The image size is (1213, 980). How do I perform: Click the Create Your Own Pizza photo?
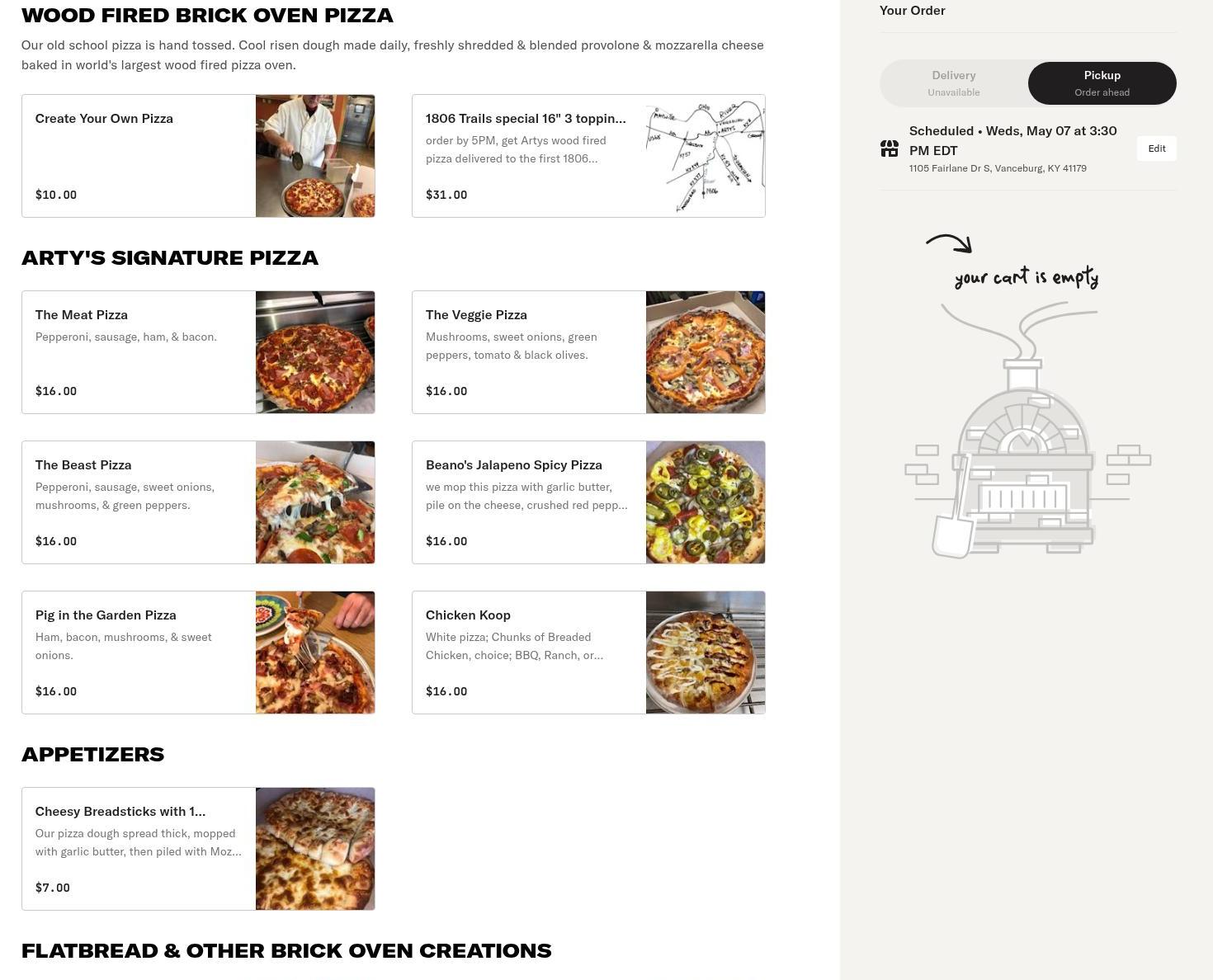tap(315, 156)
